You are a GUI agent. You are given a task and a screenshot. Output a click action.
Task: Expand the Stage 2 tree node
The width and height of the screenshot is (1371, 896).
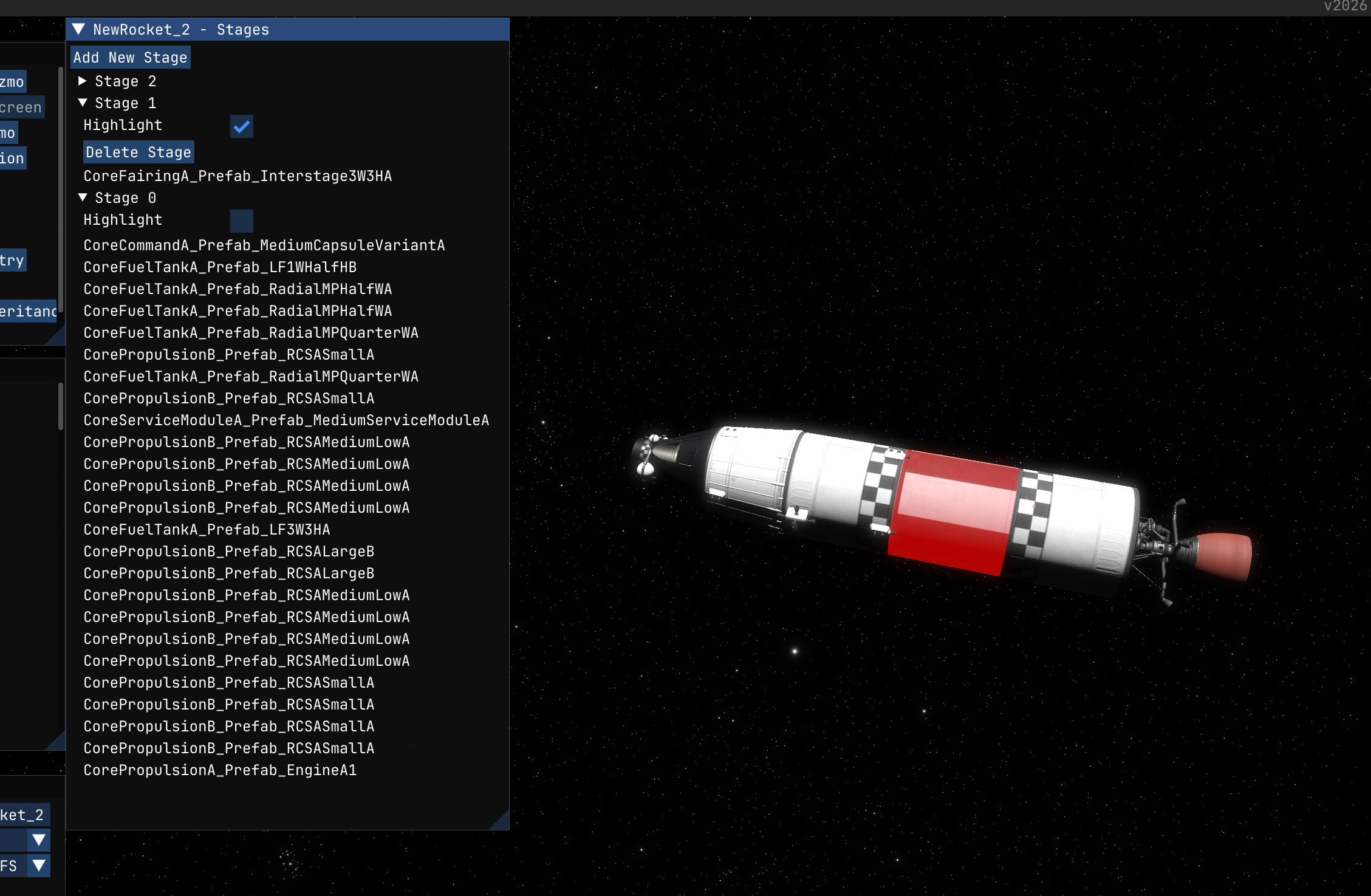click(x=83, y=81)
